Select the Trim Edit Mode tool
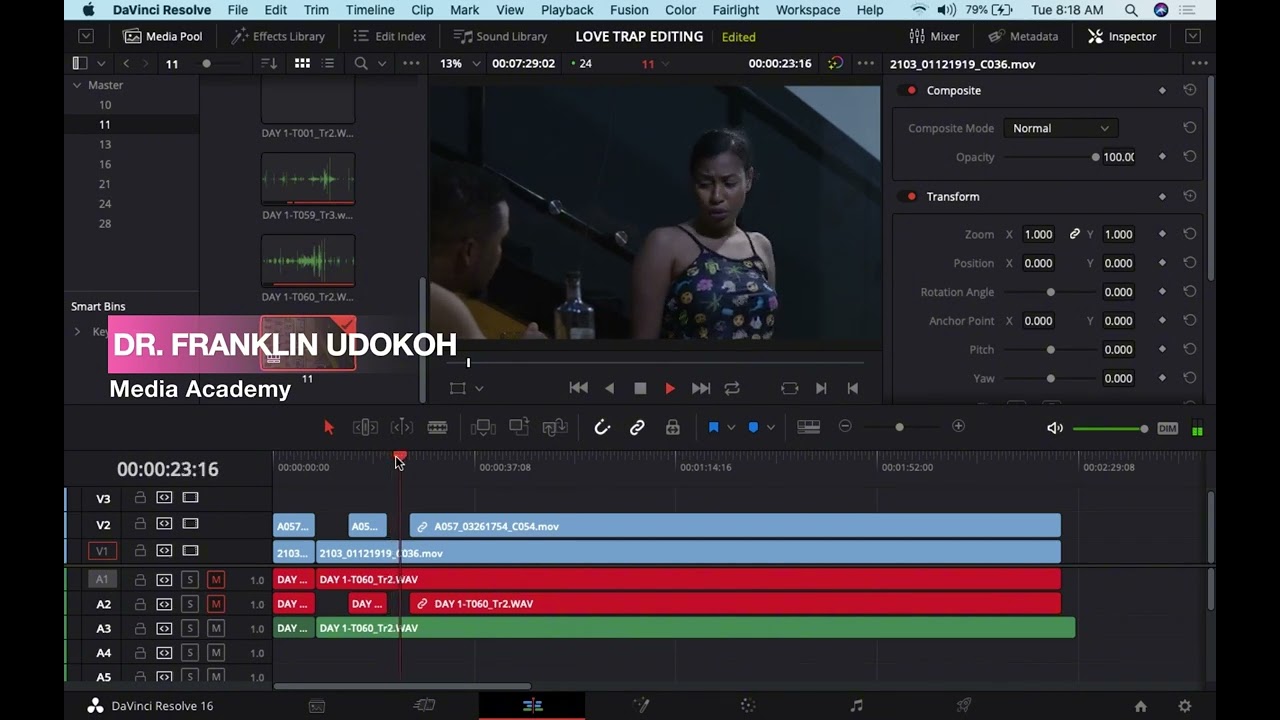Viewport: 1280px width, 720px height. click(x=365, y=427)
